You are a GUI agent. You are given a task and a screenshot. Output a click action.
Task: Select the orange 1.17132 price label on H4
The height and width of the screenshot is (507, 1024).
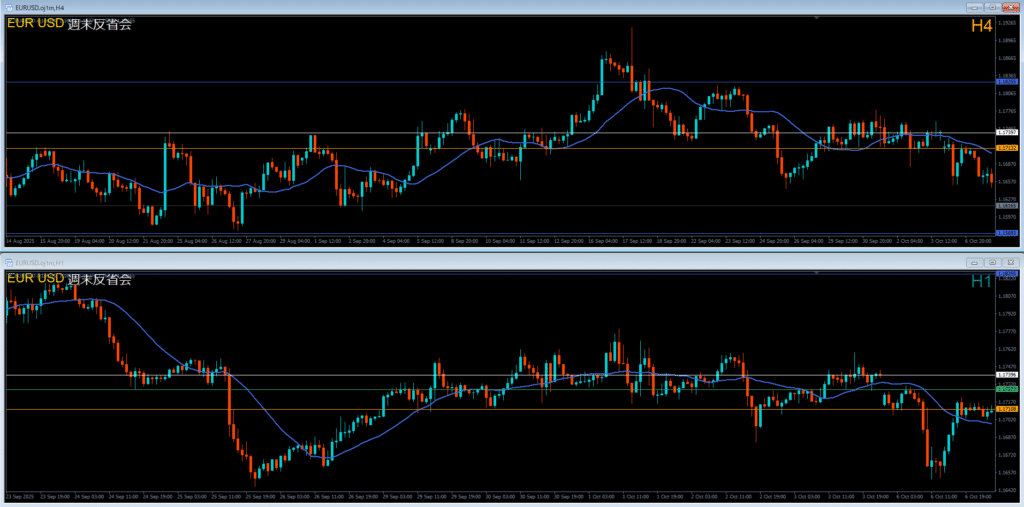pos(1007,148)
